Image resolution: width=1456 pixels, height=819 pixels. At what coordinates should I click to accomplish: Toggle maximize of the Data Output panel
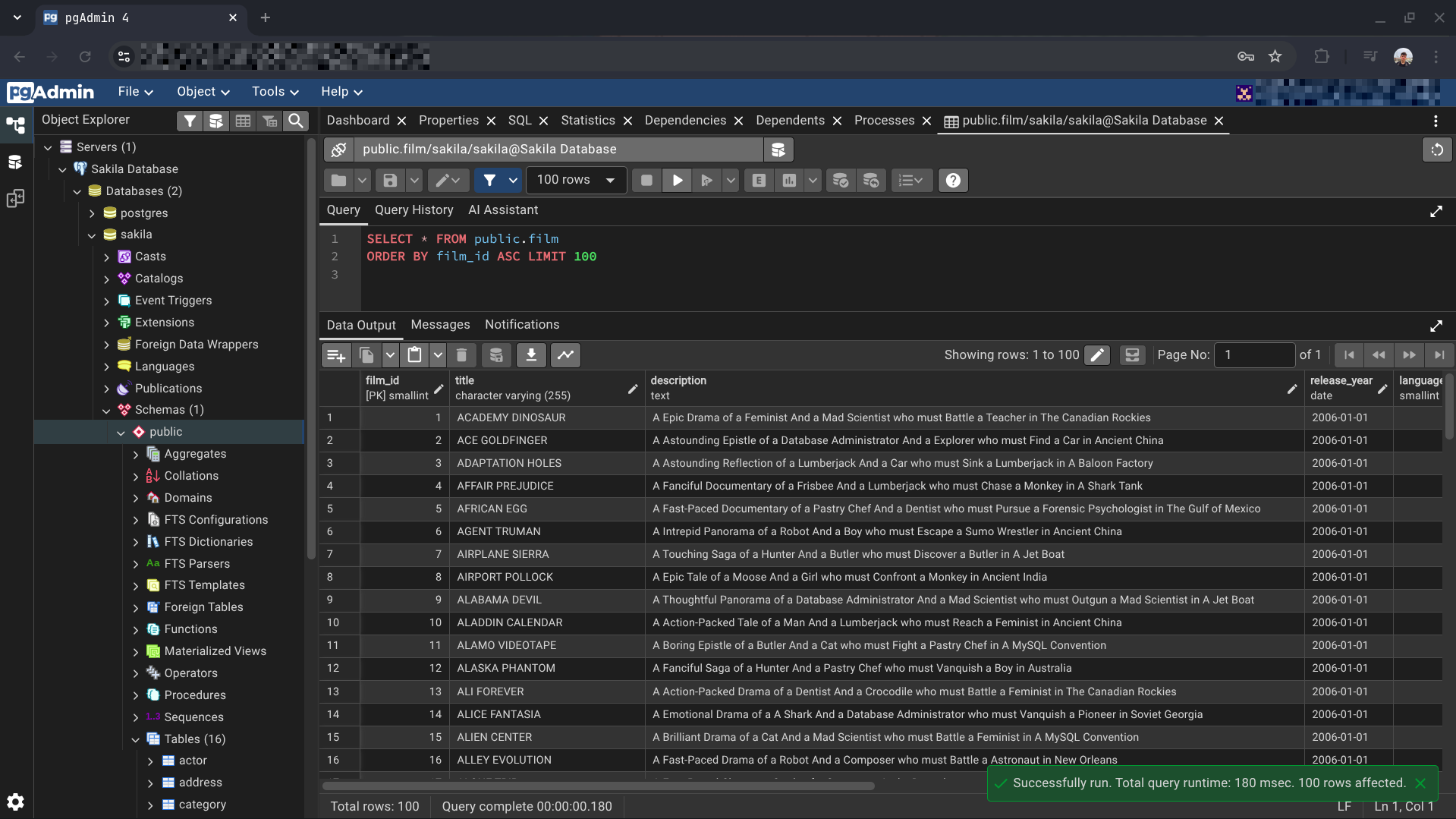coord(1436,326)
